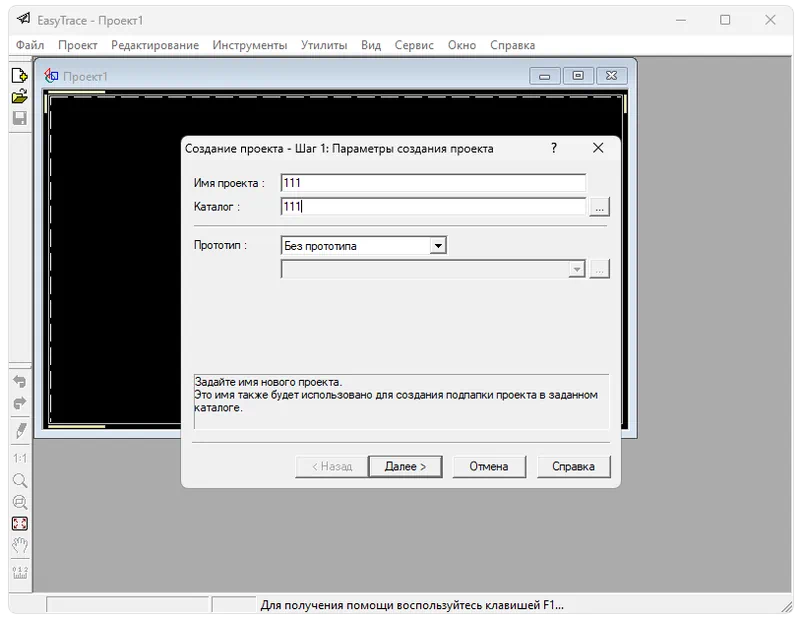Click the status bar F1 help text
Screen dimensions: 800x618
[x=412, y=605]
